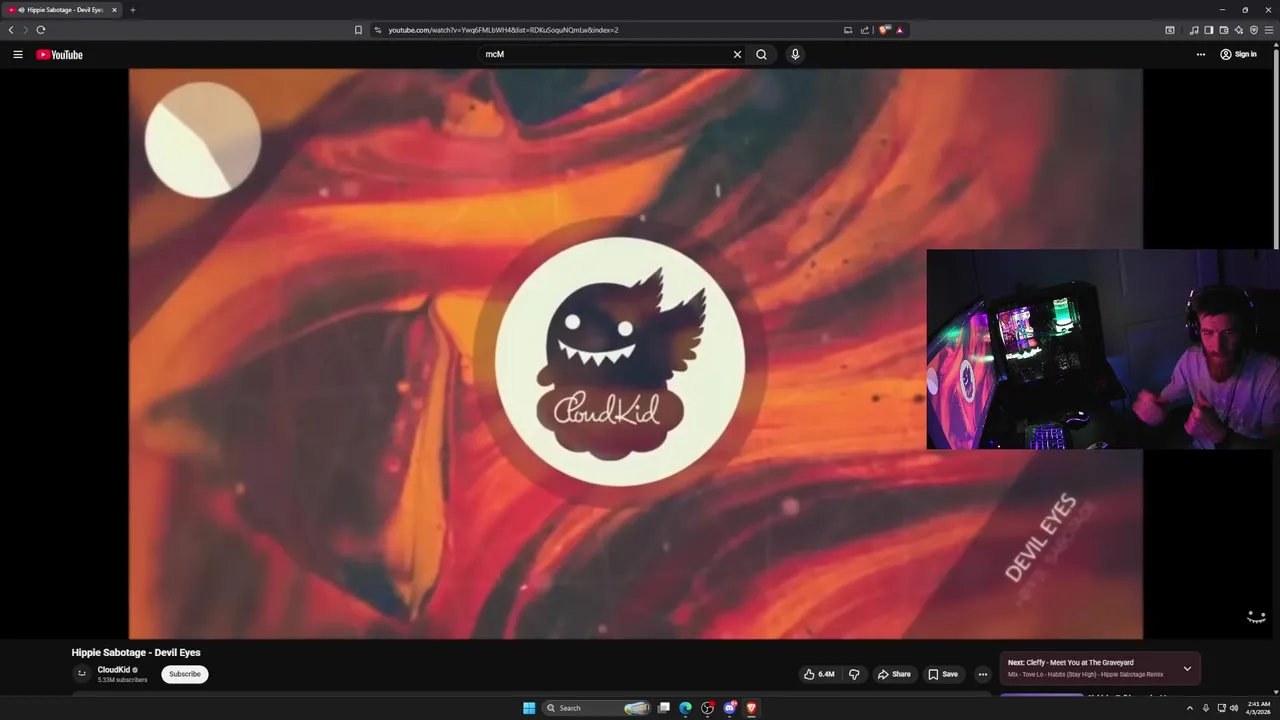Viewport: 1280px width, 720px height.
Task: Open CloudKid channel avatar
Action: pos(82,674)
